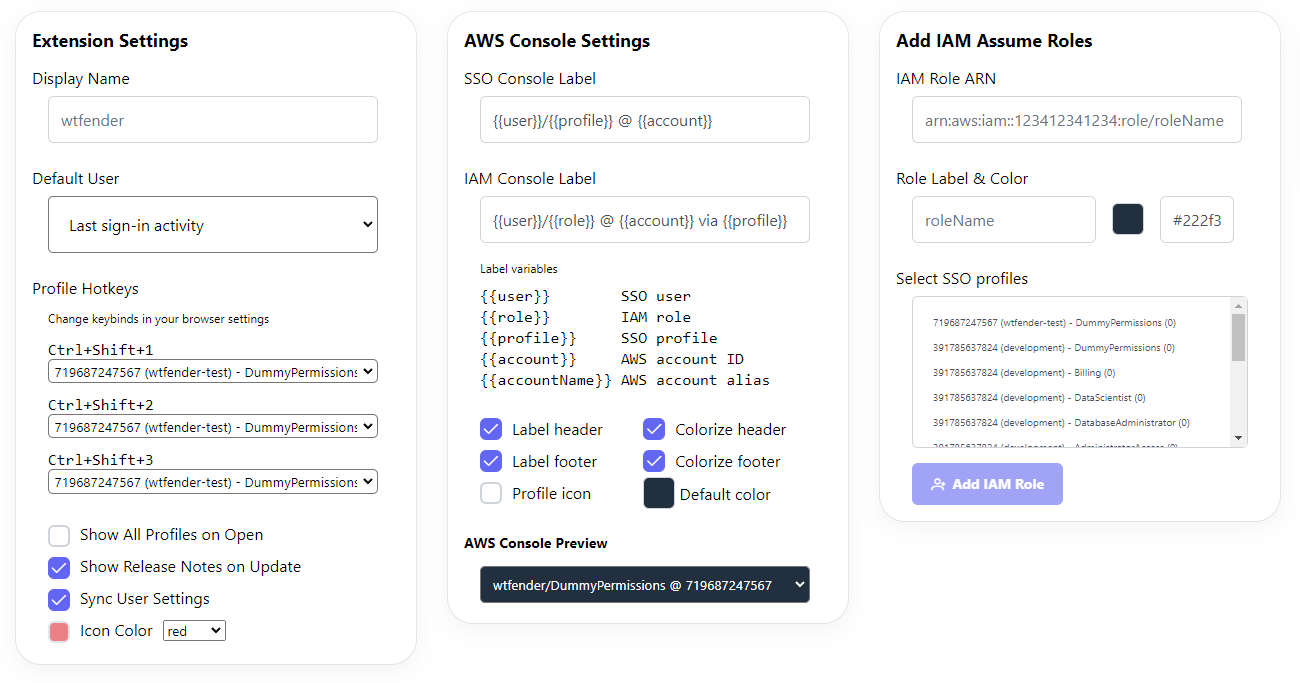Click the Display Name input field
Viewport: 1300px width, 683px height.
pyautogui.click(x=213, y=120)
